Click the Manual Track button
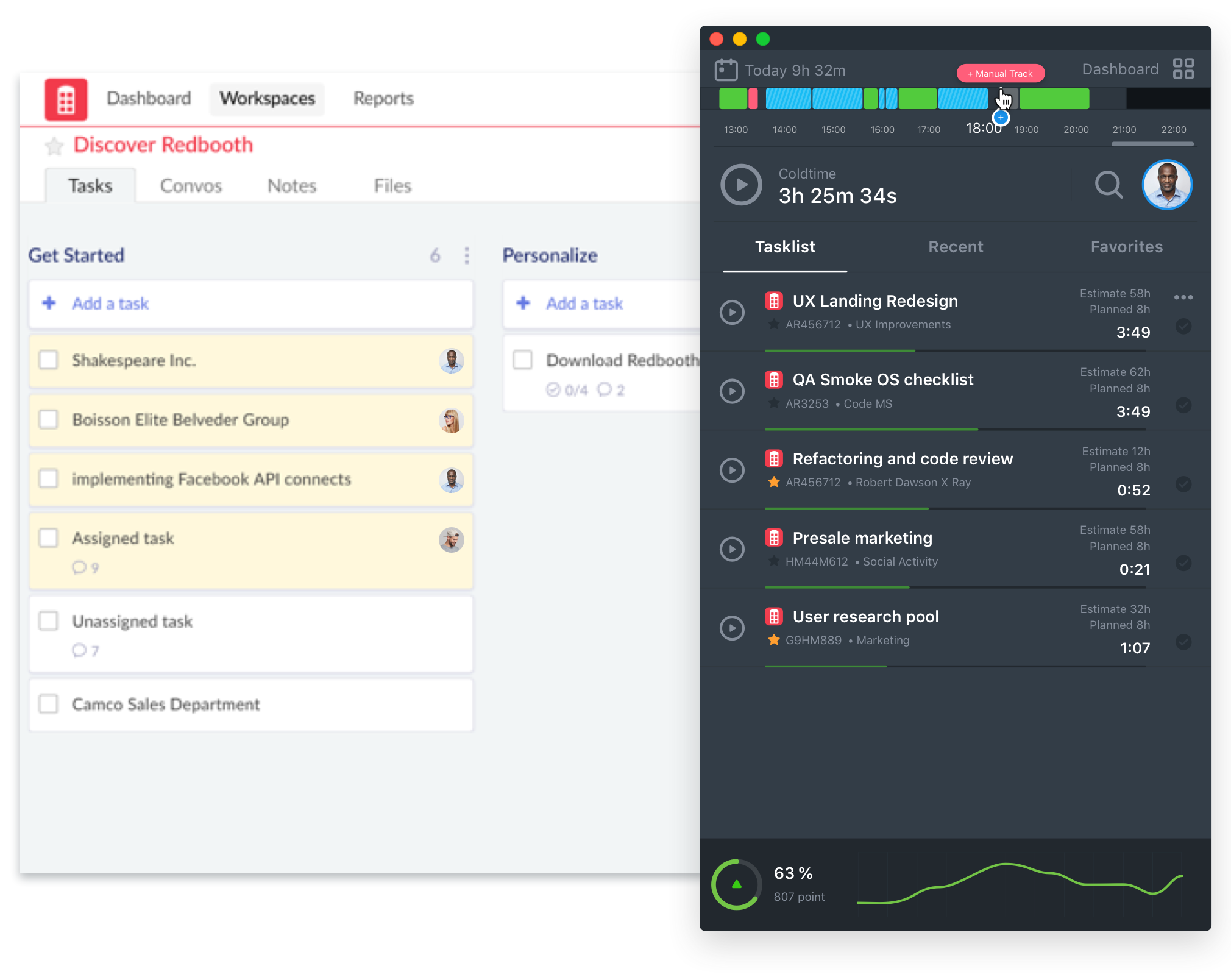This screenshot has height=980, width=1231. 1000,73
